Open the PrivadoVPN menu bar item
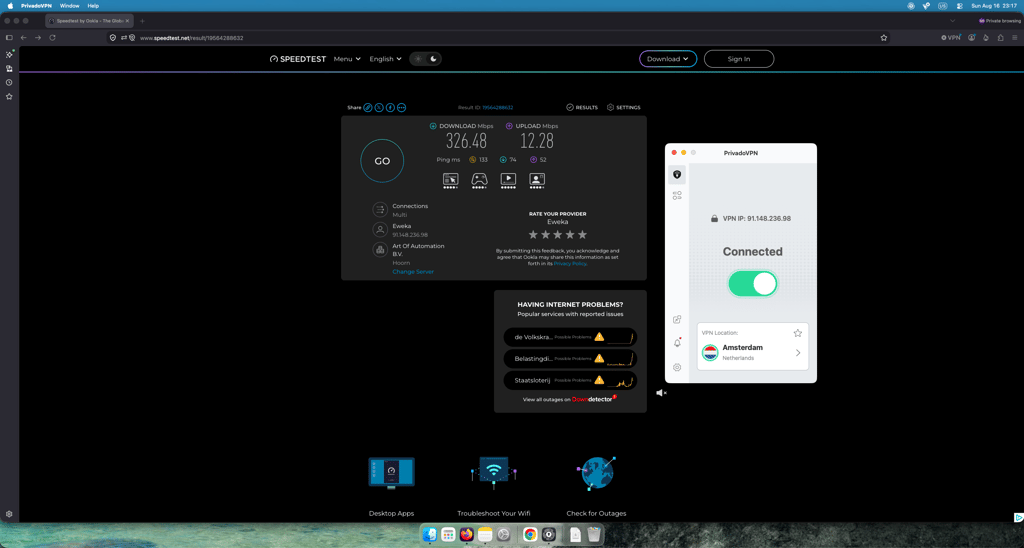Image resolution: width=1024 pixels, height=548 pixels. [36, 6]
